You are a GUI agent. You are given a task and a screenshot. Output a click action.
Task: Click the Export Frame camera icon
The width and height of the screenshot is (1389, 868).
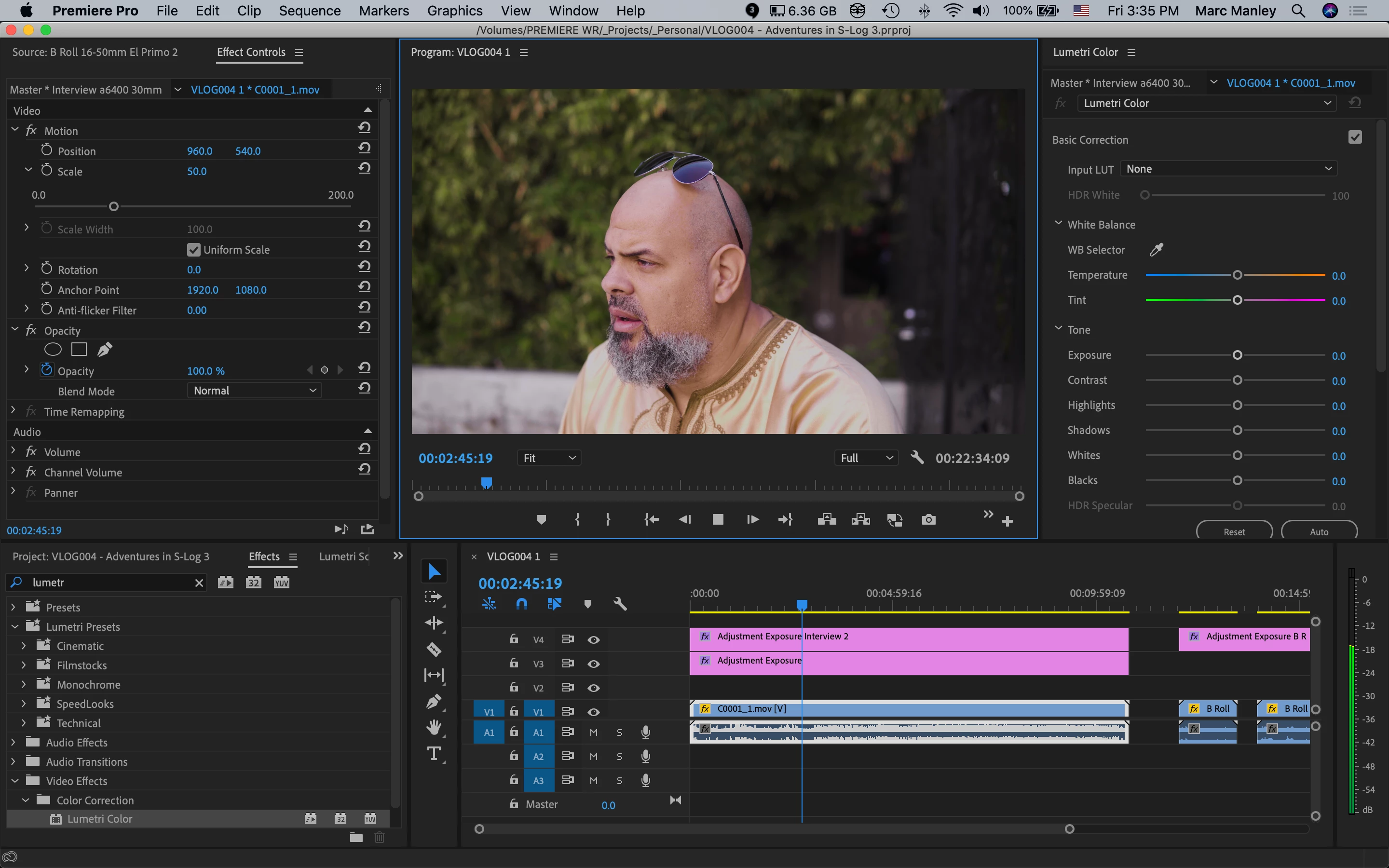point(928,520)
